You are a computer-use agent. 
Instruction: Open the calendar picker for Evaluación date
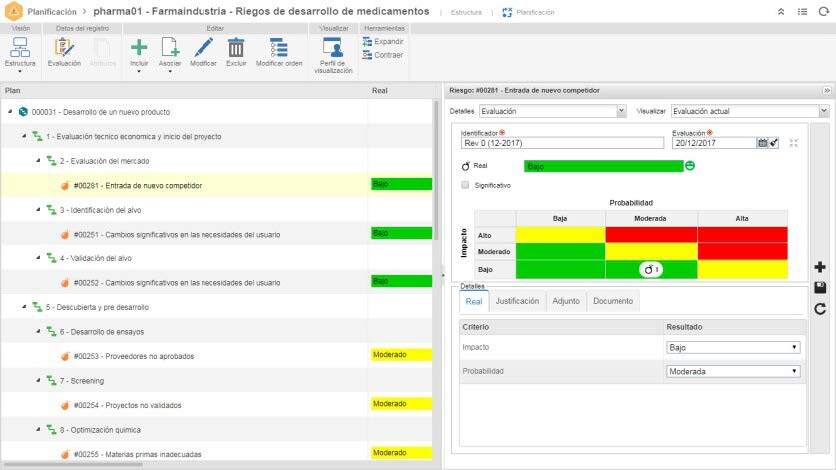[x=762, y=143]
